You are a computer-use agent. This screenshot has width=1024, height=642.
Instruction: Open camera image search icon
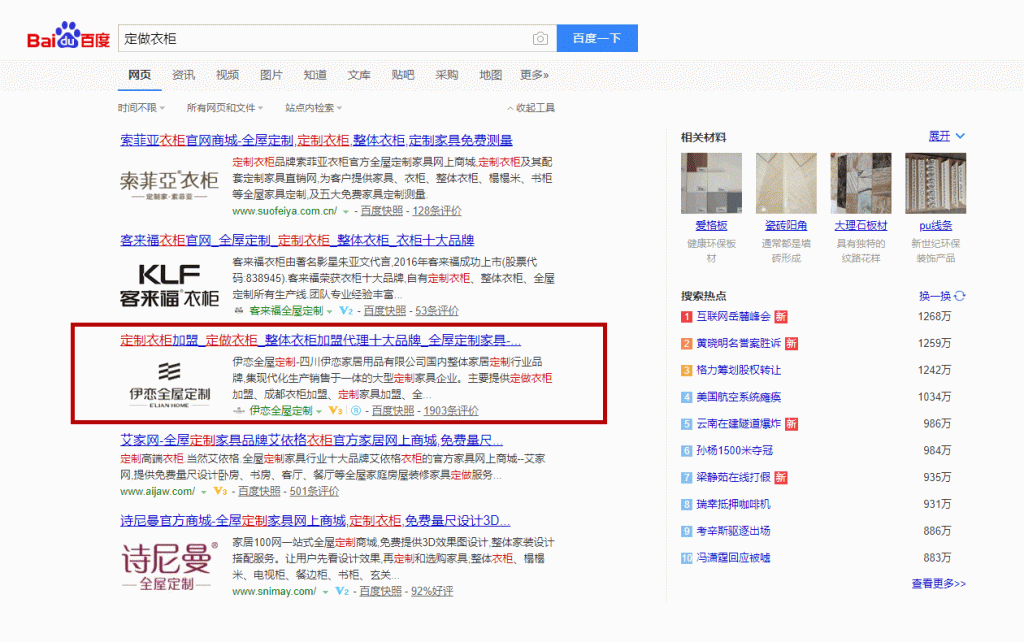(x=540, y=39)
